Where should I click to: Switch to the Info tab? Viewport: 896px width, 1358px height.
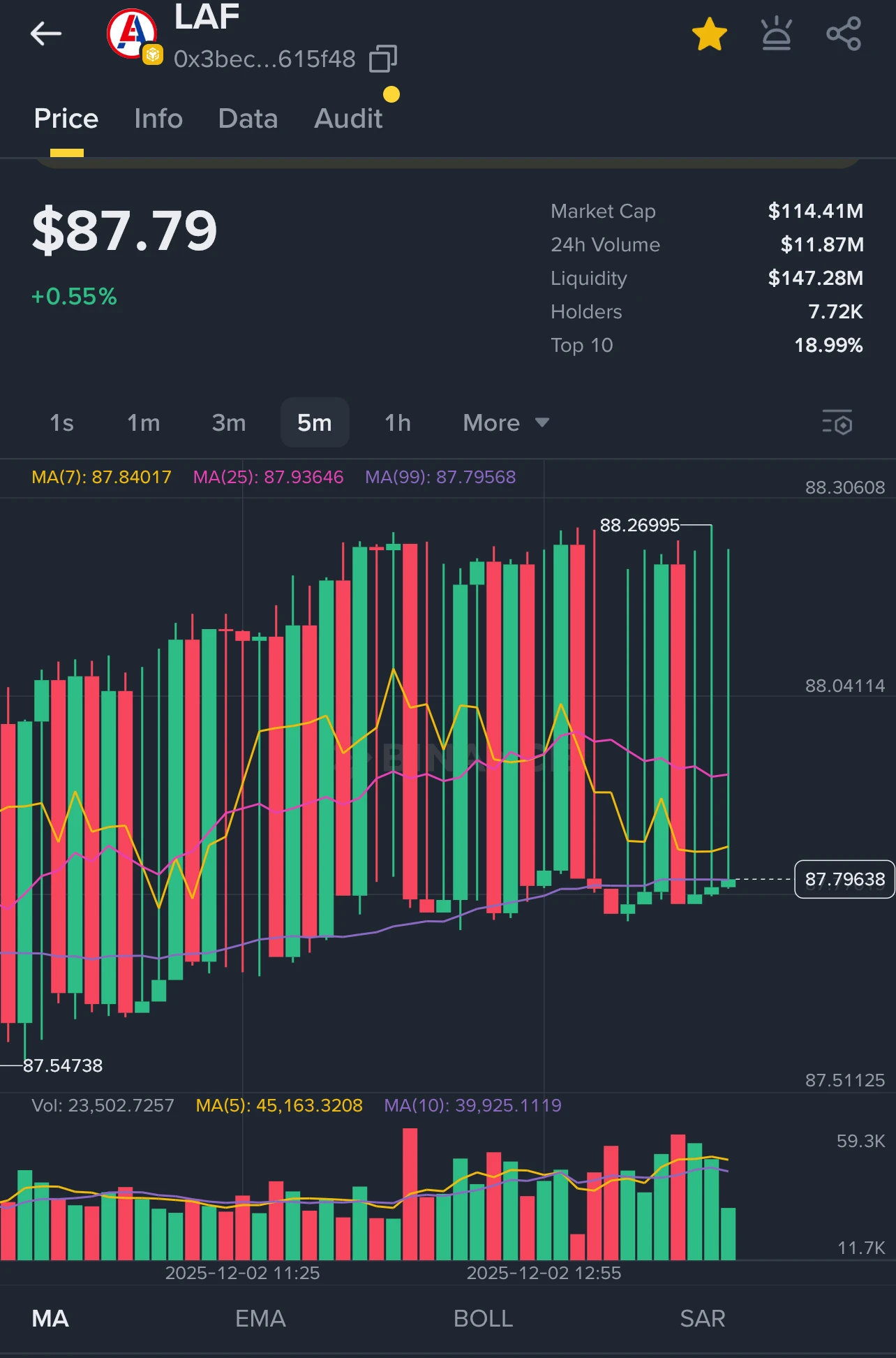coord(158,119)
